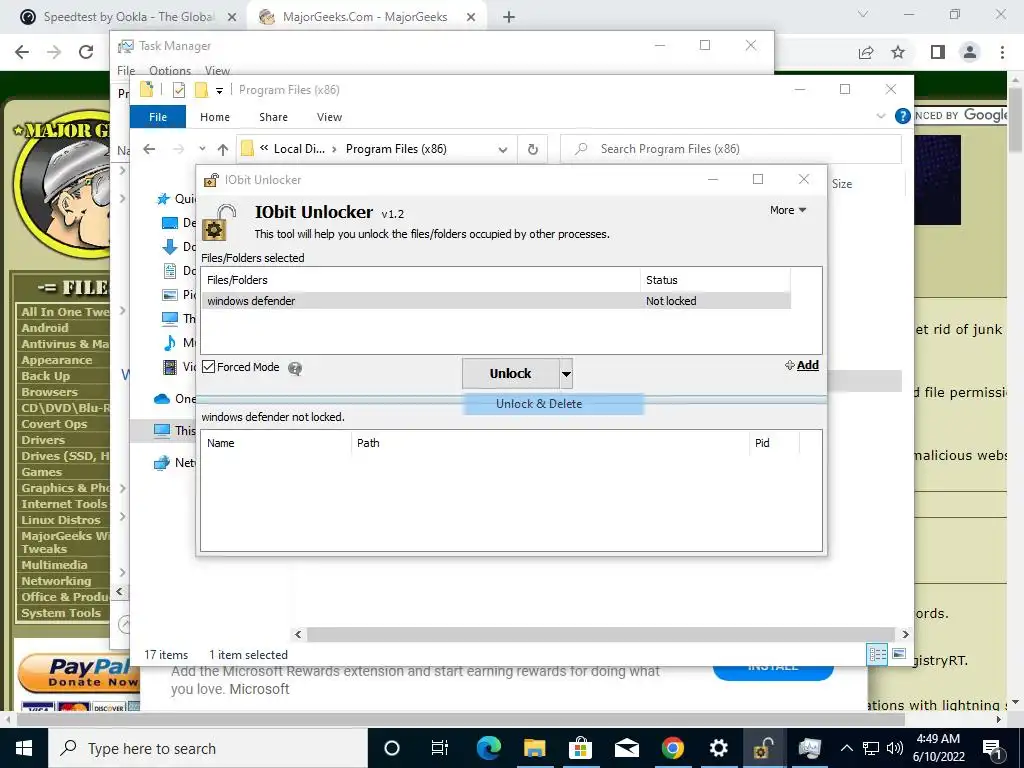1024x768 pixels.
Task: Click Program Files (x86) breadcrumb
Action: (396, 149)
